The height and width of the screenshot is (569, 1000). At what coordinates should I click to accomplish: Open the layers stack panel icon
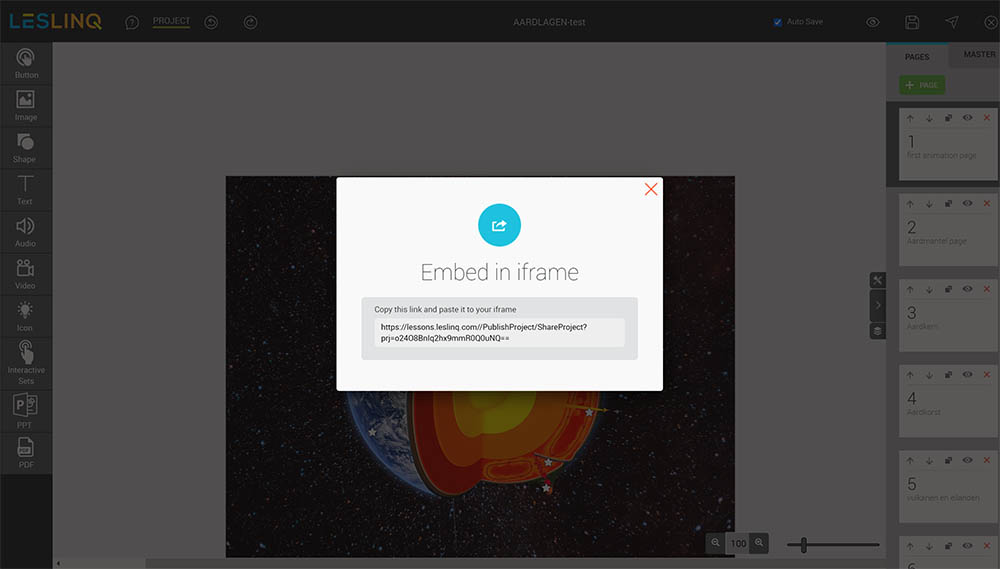[878, 330]
